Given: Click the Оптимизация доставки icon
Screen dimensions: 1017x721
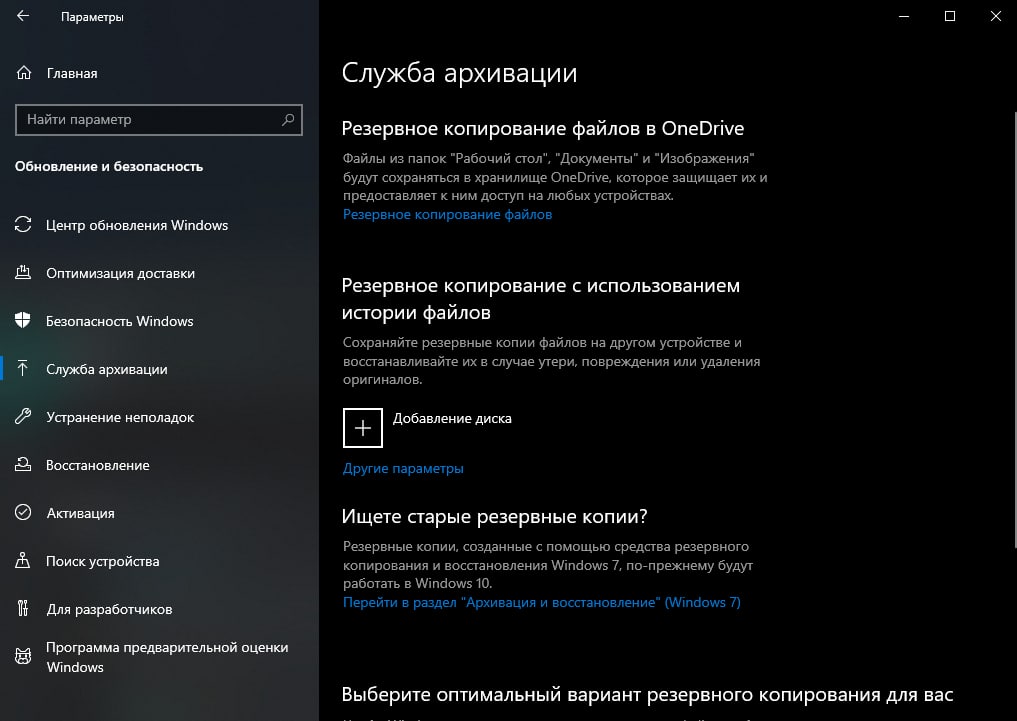Looking at the screenshot, I should (x=23, y=273).
